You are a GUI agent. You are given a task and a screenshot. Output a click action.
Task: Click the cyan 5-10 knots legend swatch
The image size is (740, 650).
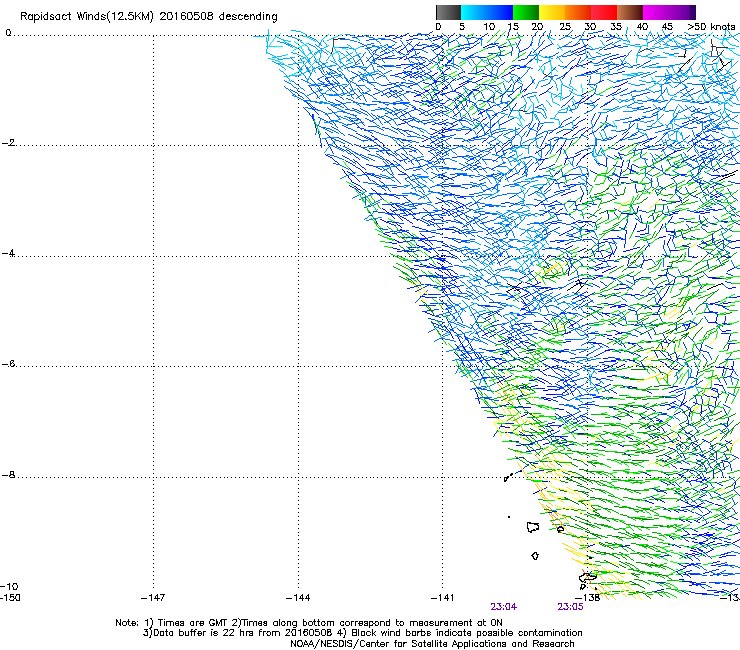474,12
